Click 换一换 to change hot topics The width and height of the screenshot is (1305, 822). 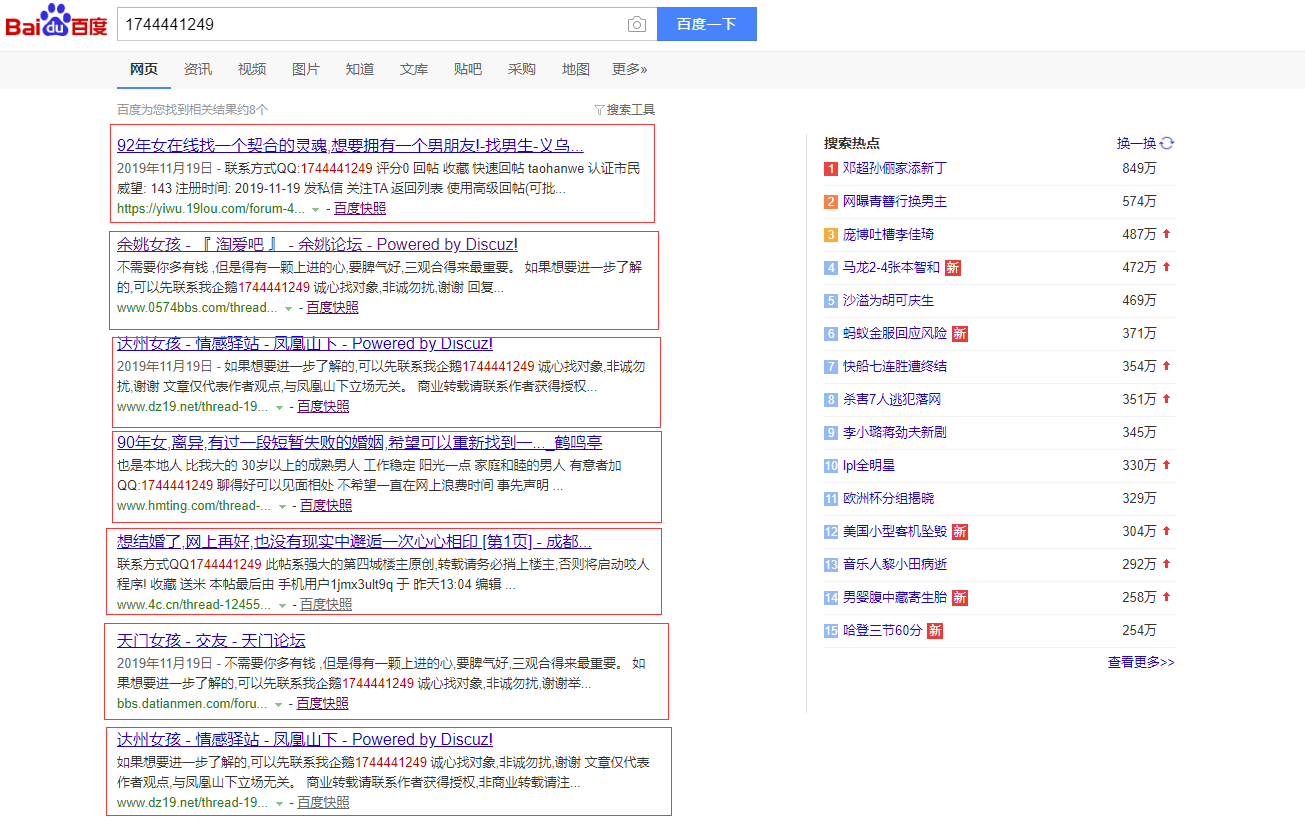click(1136, 143)
